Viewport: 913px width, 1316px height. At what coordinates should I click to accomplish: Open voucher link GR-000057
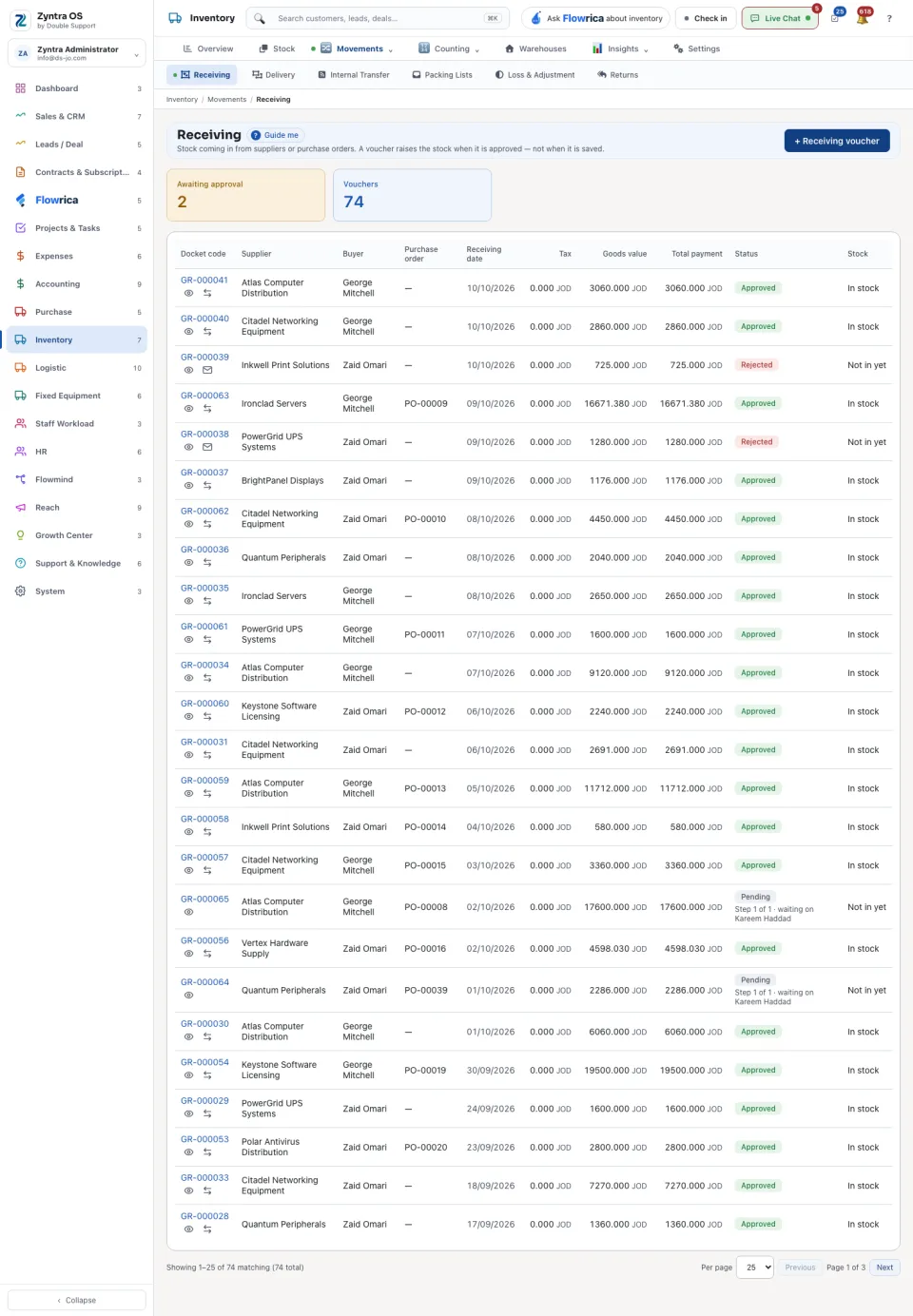tap(204, 858)
